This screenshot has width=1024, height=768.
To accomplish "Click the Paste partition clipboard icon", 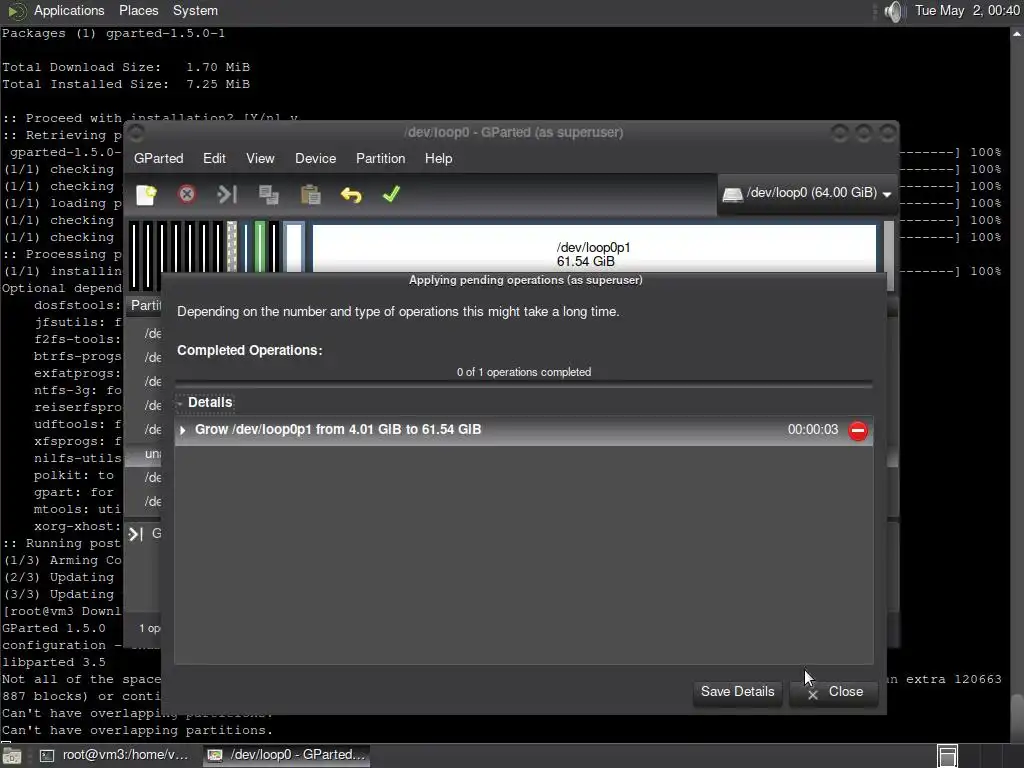I will pyautogui.click(x=310, y=195).
